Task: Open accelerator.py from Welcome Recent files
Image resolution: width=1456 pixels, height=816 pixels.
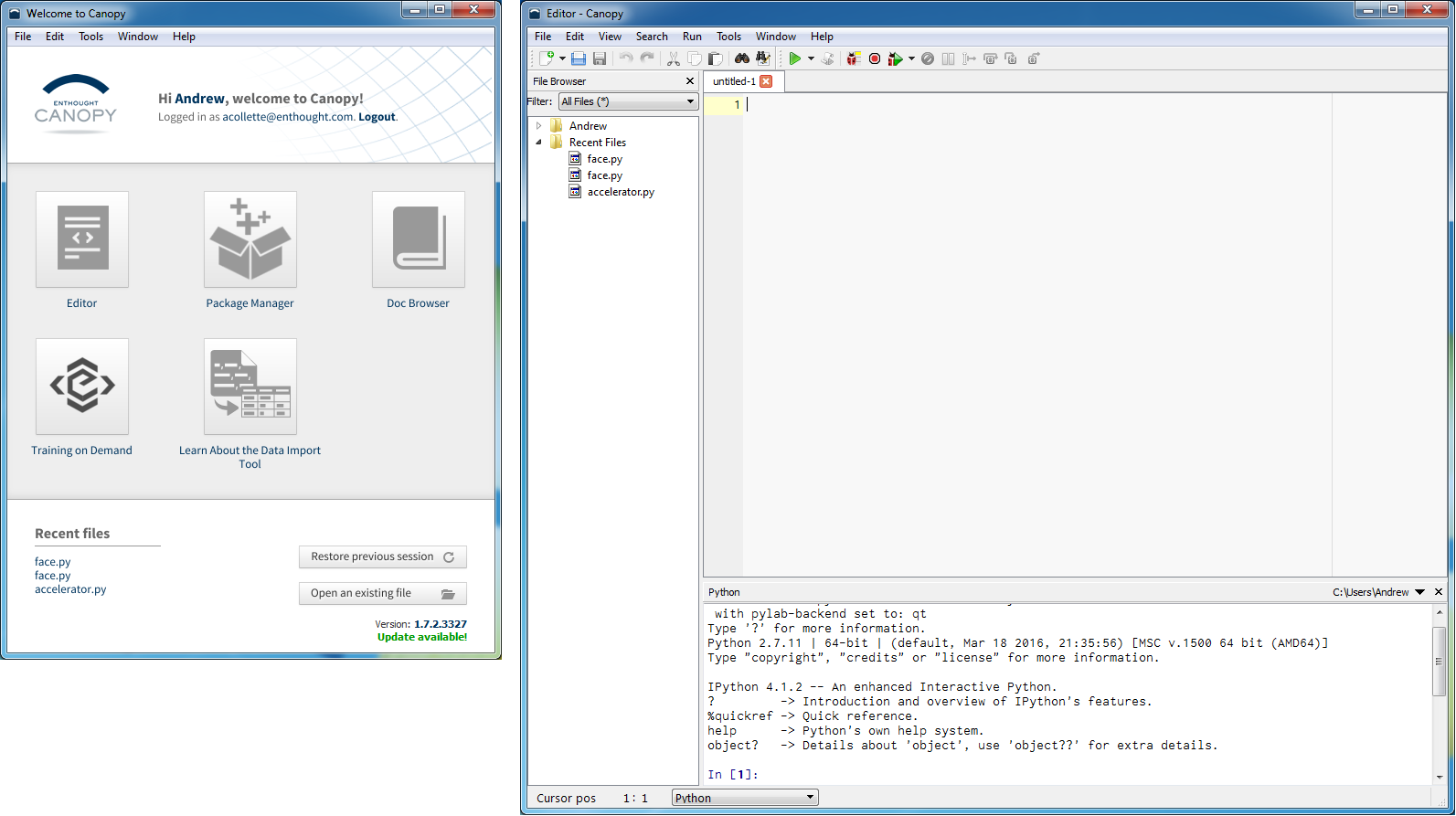Action: (70, 589)
